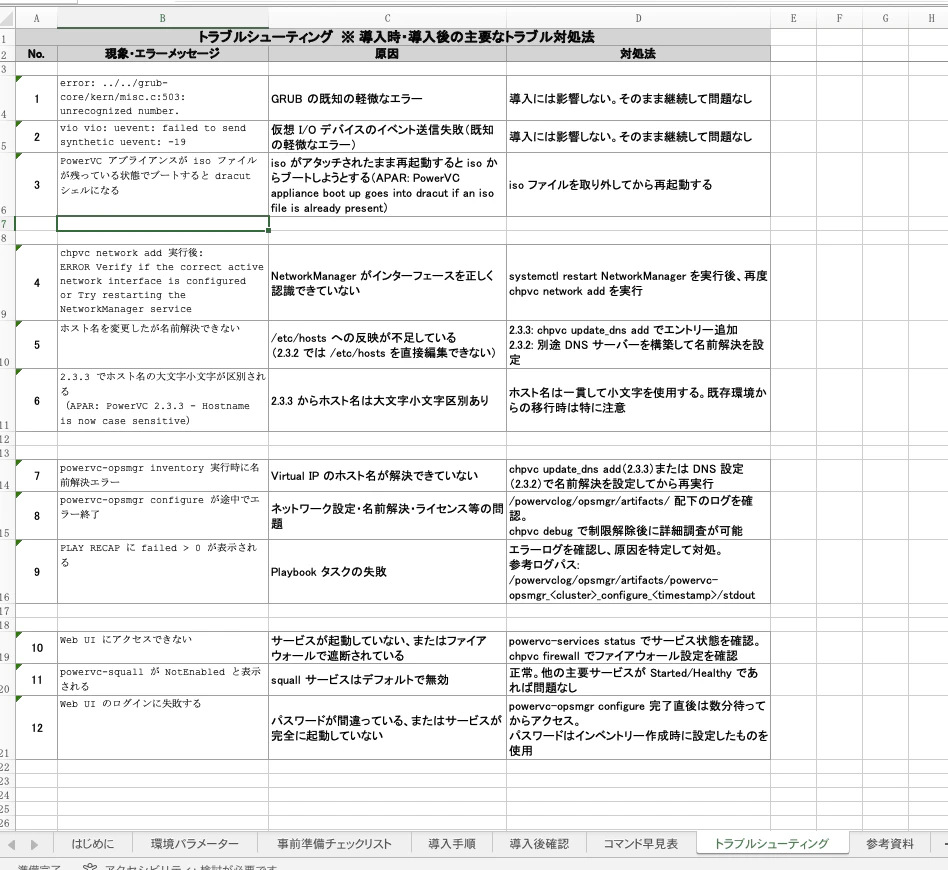Select the PLAY RECAP に failed cell

(163, 571)
